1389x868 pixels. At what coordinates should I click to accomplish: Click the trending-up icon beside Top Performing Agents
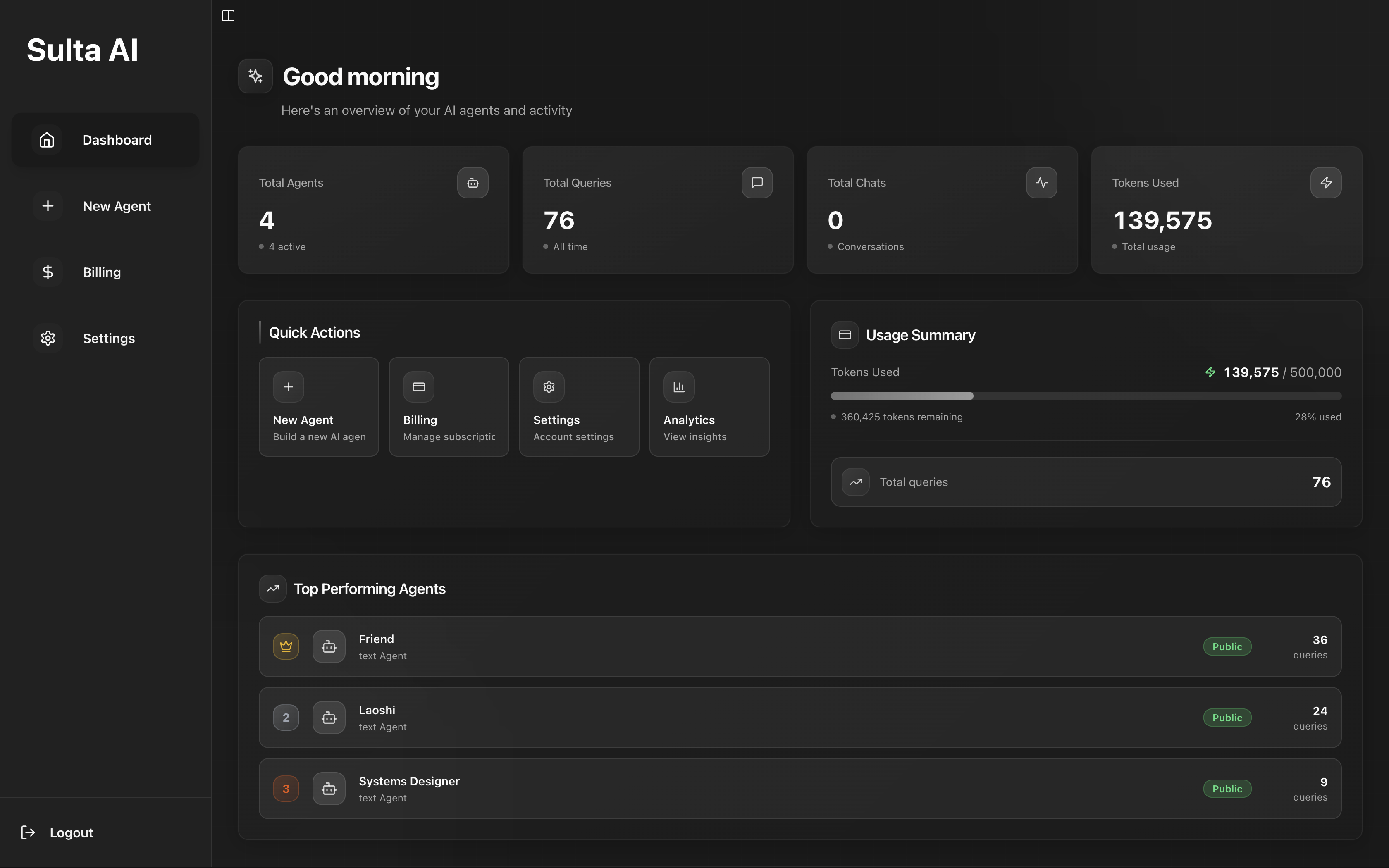(273, 589)
